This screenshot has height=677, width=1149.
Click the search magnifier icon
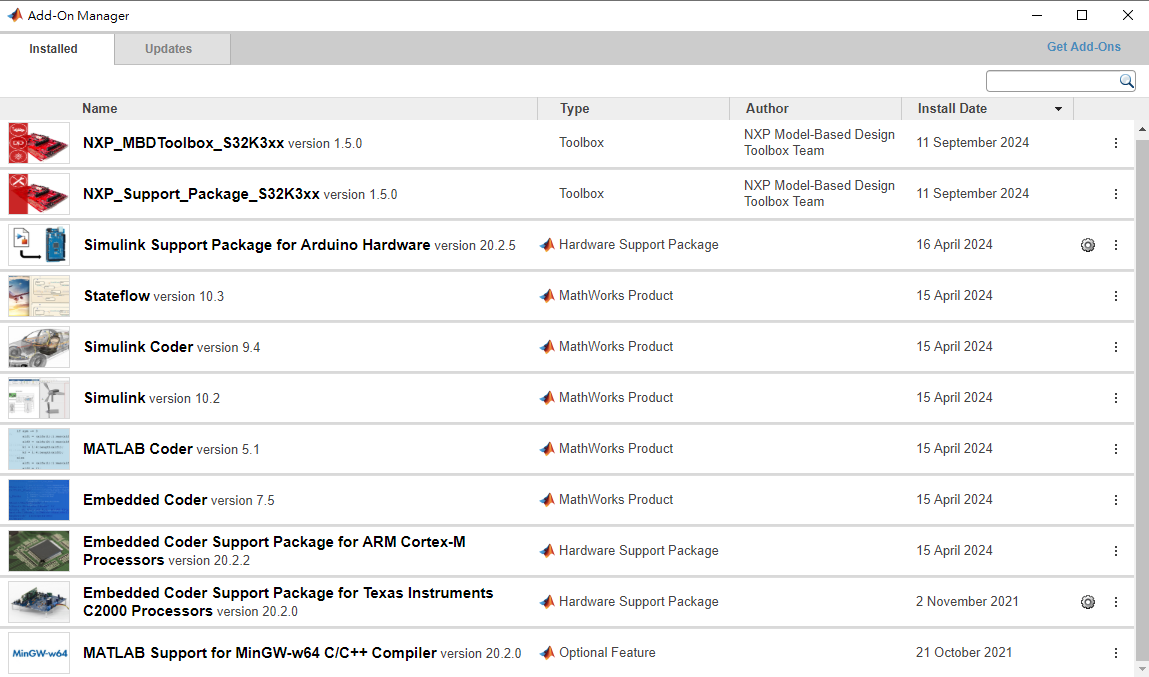tap(1126, 81)
